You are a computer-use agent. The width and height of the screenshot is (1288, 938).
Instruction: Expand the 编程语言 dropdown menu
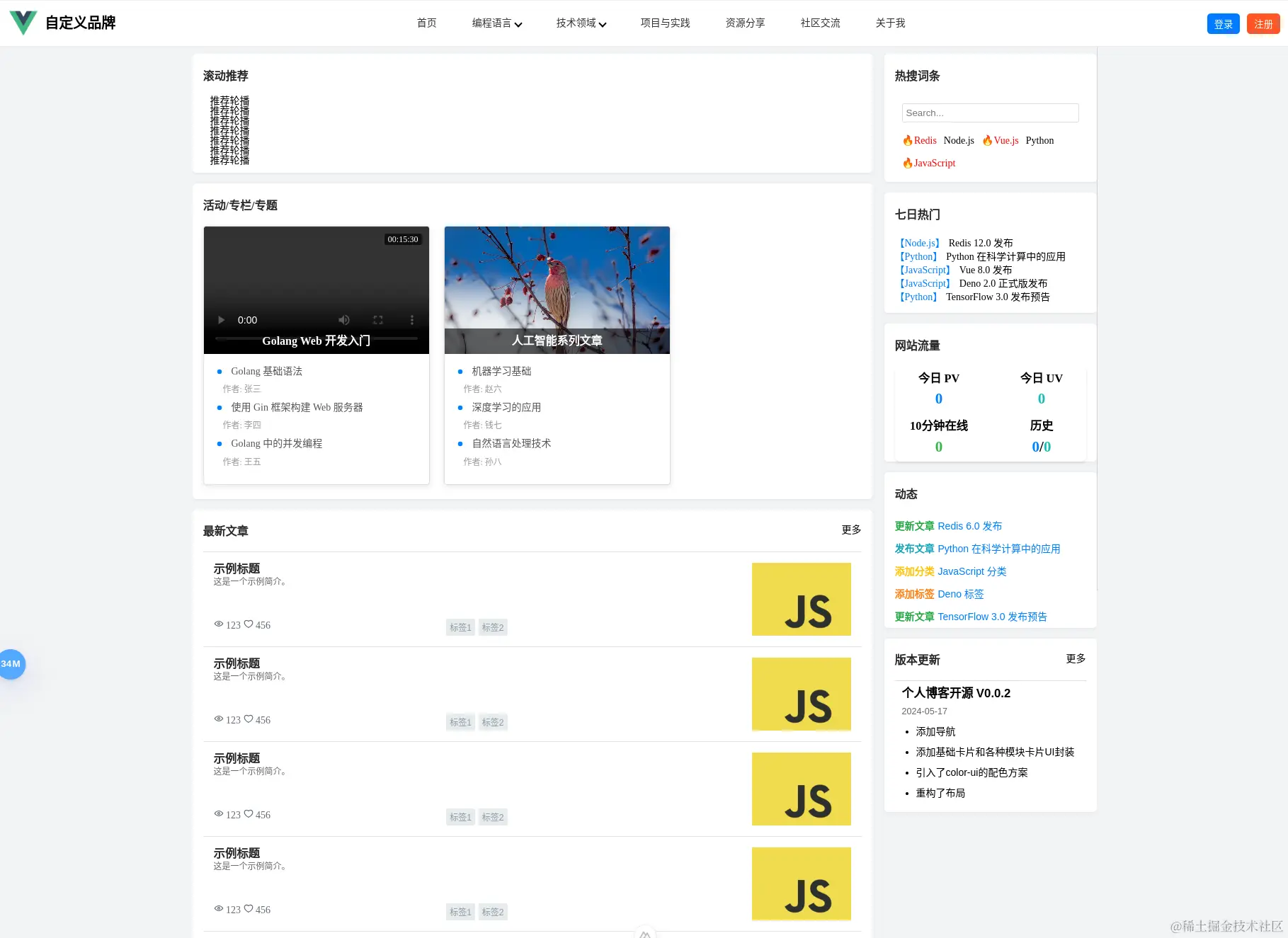point(497,23)
